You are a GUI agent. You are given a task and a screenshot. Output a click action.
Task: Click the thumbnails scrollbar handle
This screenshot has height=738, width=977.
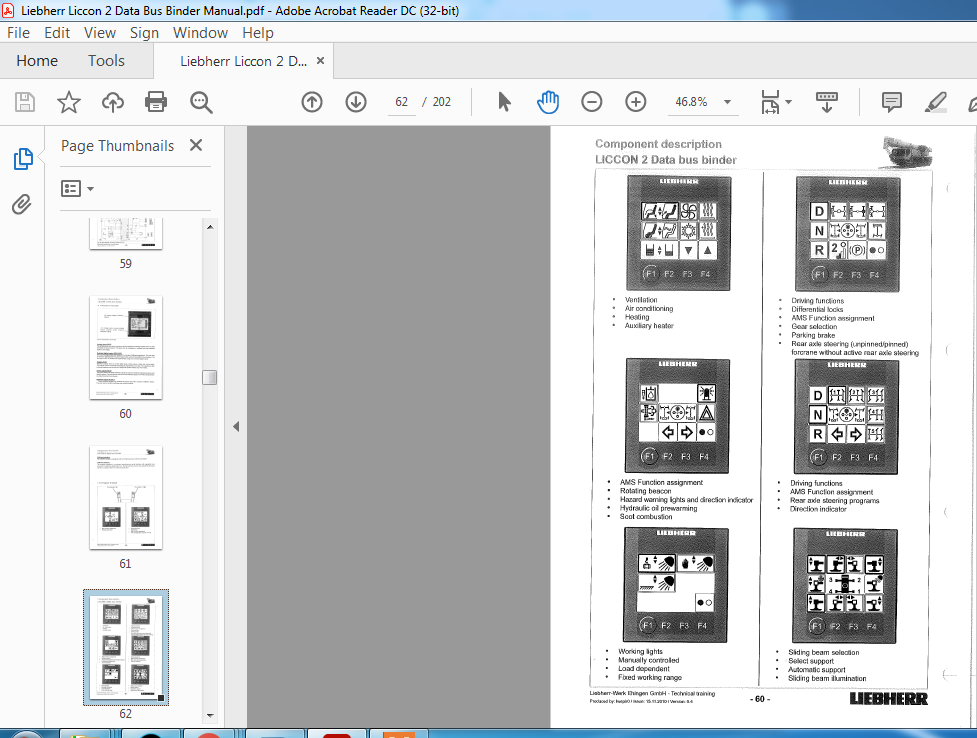[209, 377]
